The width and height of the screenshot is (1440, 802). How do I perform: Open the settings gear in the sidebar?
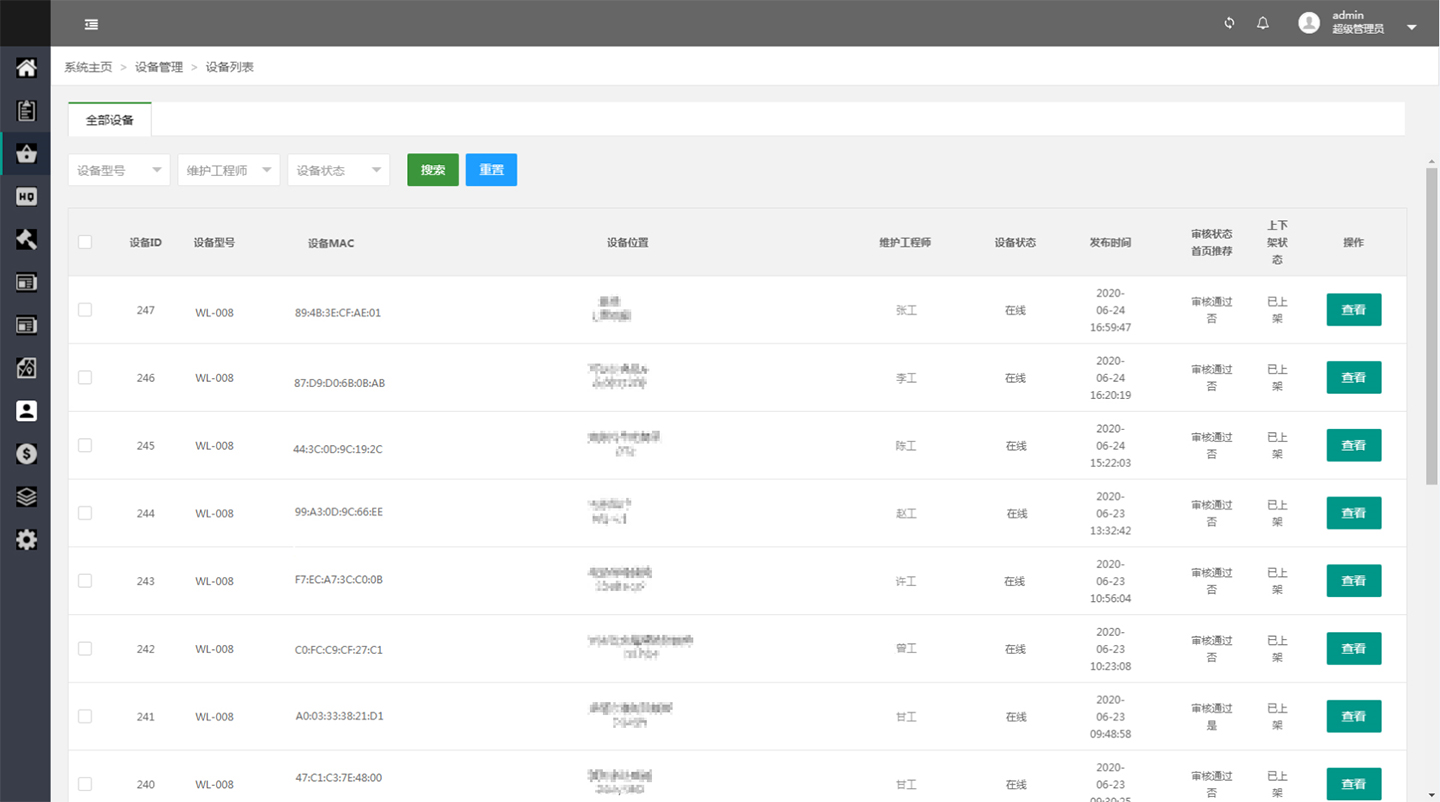[26, 540]
